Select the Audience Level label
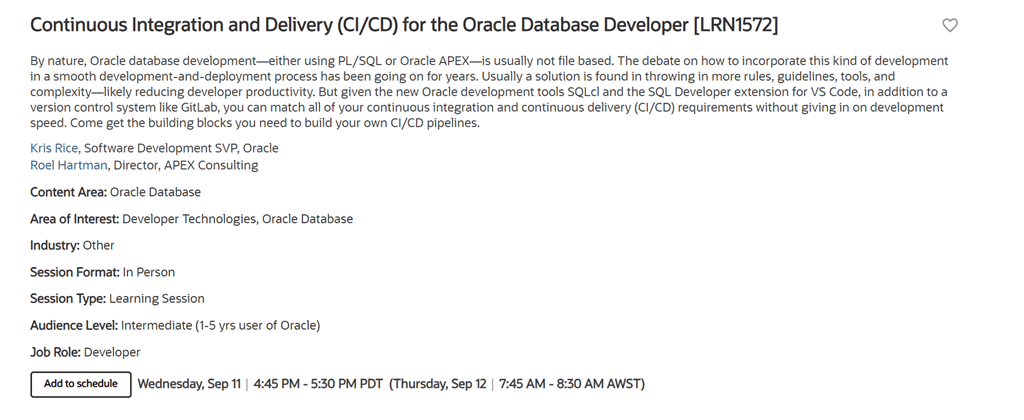The width and height of the screenshot is (1024, 420). (74, 325)
